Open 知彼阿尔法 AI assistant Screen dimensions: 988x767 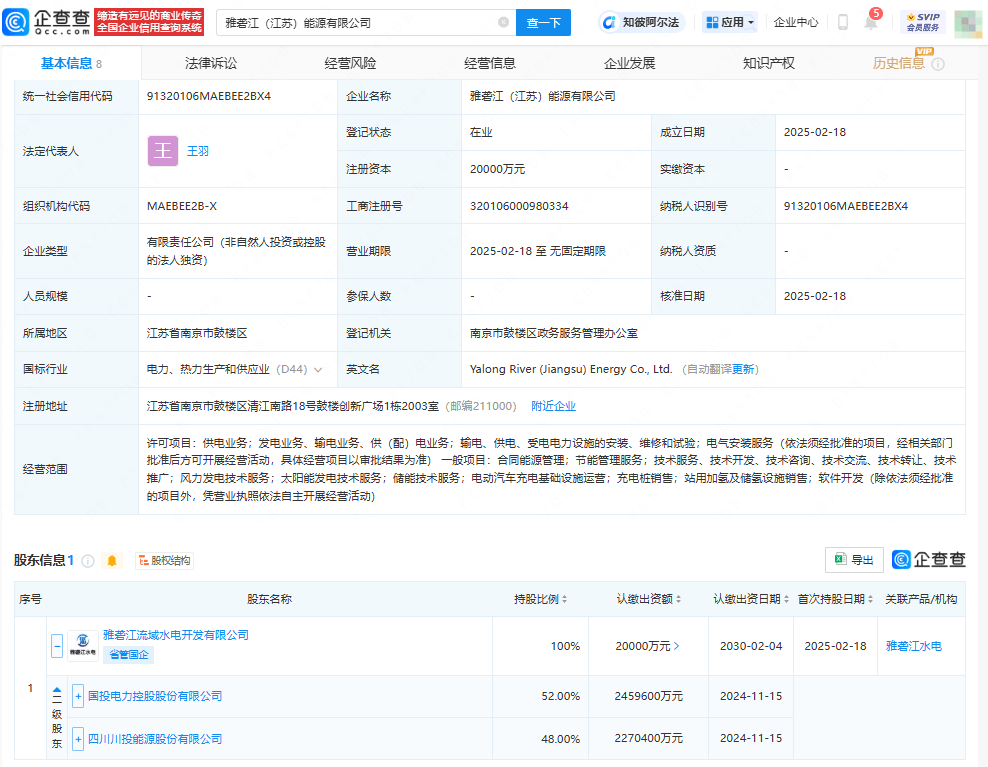(x=642, y=22)
